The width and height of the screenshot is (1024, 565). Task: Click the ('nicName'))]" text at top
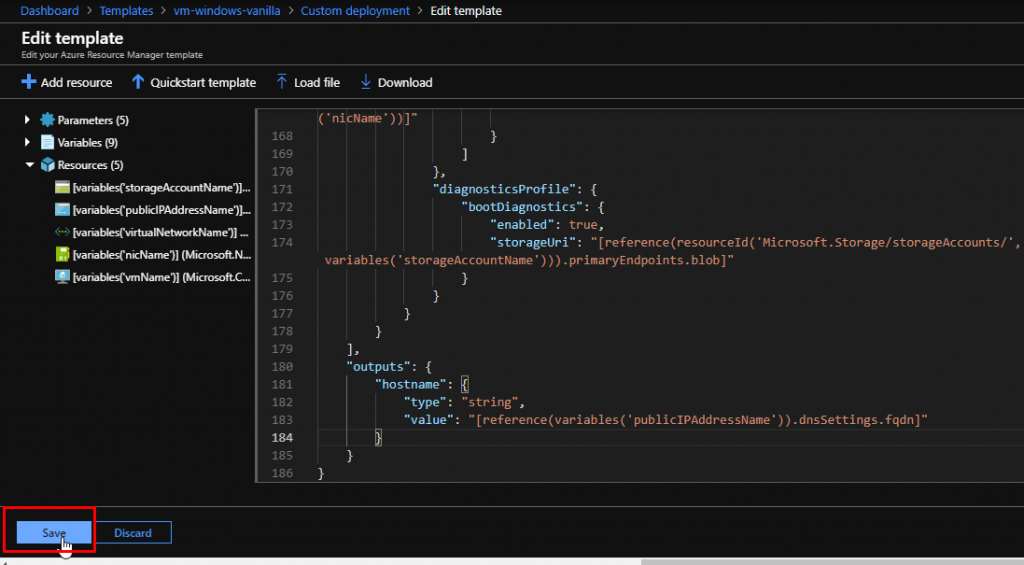pyautogui.click(x=368, y=118)
